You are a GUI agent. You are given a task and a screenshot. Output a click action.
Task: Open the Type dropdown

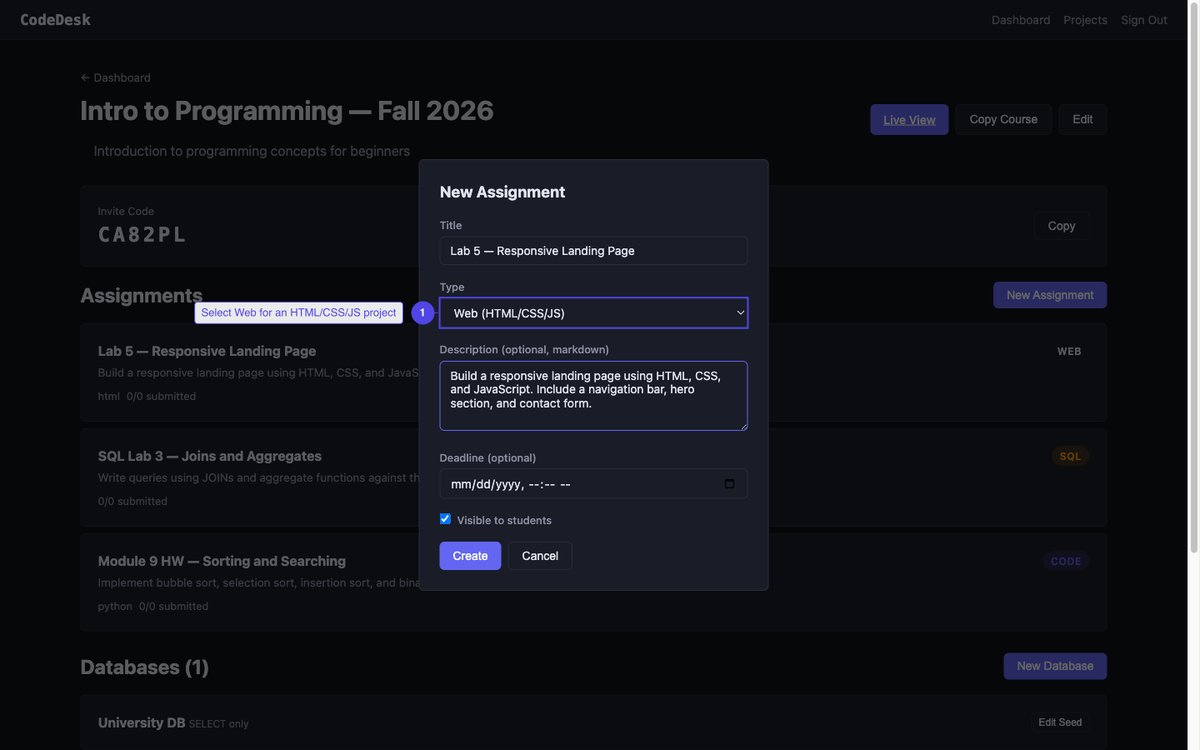point(593,313)
